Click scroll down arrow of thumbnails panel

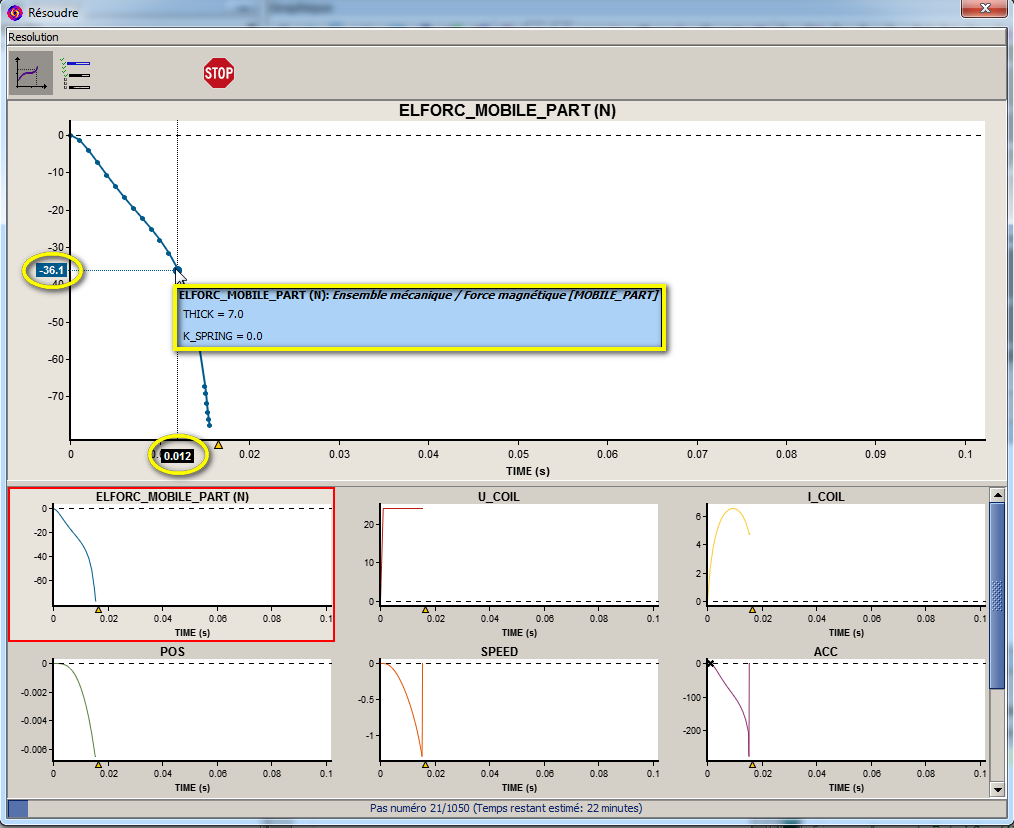pyautogui.click(x=996, y=789)
